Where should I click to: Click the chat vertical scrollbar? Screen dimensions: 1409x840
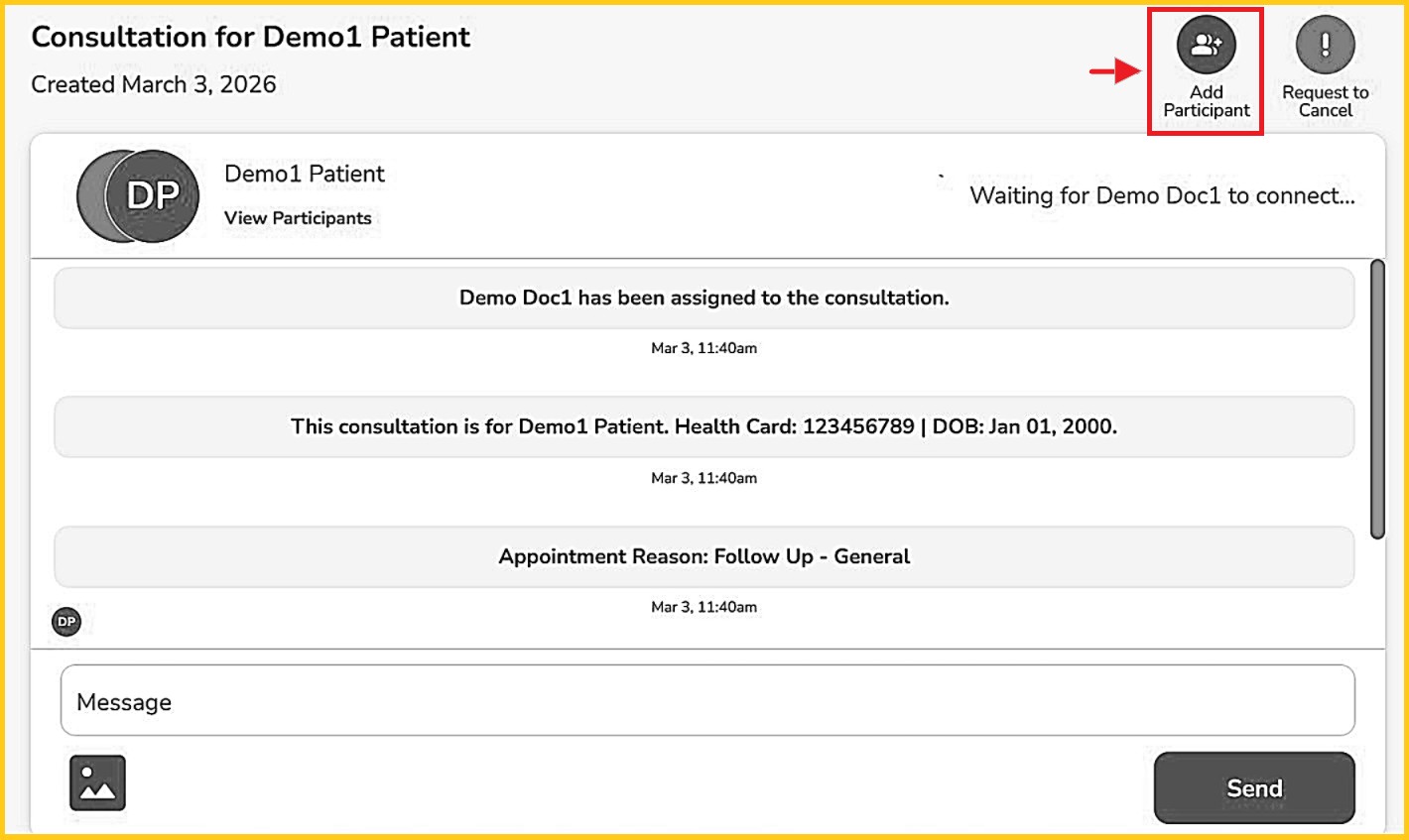pyautogui.click(x=1377, y=399)
